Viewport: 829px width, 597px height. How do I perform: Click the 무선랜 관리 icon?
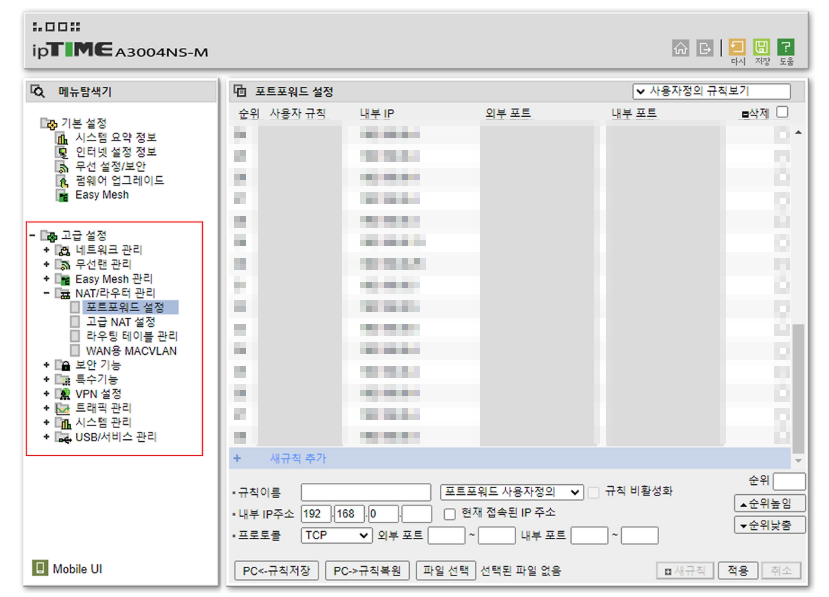click(x=63, y=264)
